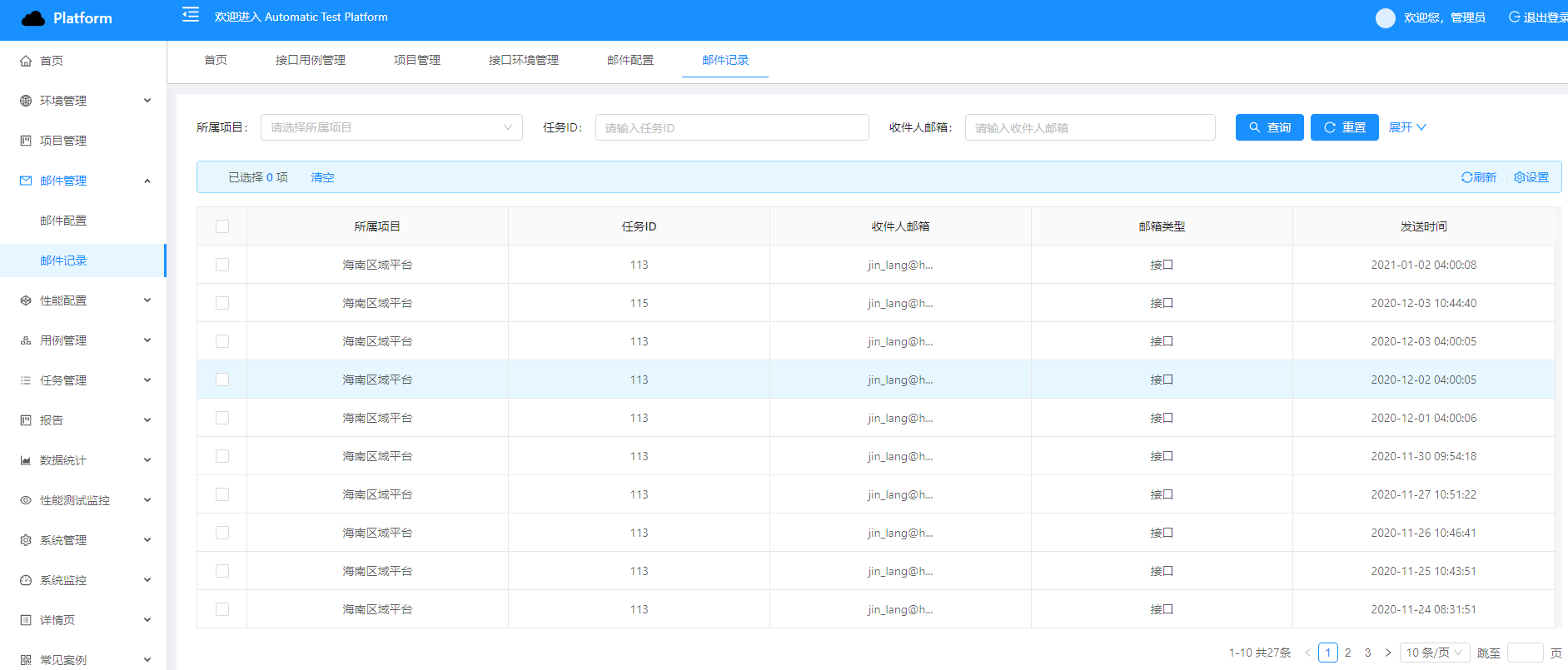This screenshot has width=1568, height=670.
Task: Click the 清空 clear selection link
Action: click(322, 177)
